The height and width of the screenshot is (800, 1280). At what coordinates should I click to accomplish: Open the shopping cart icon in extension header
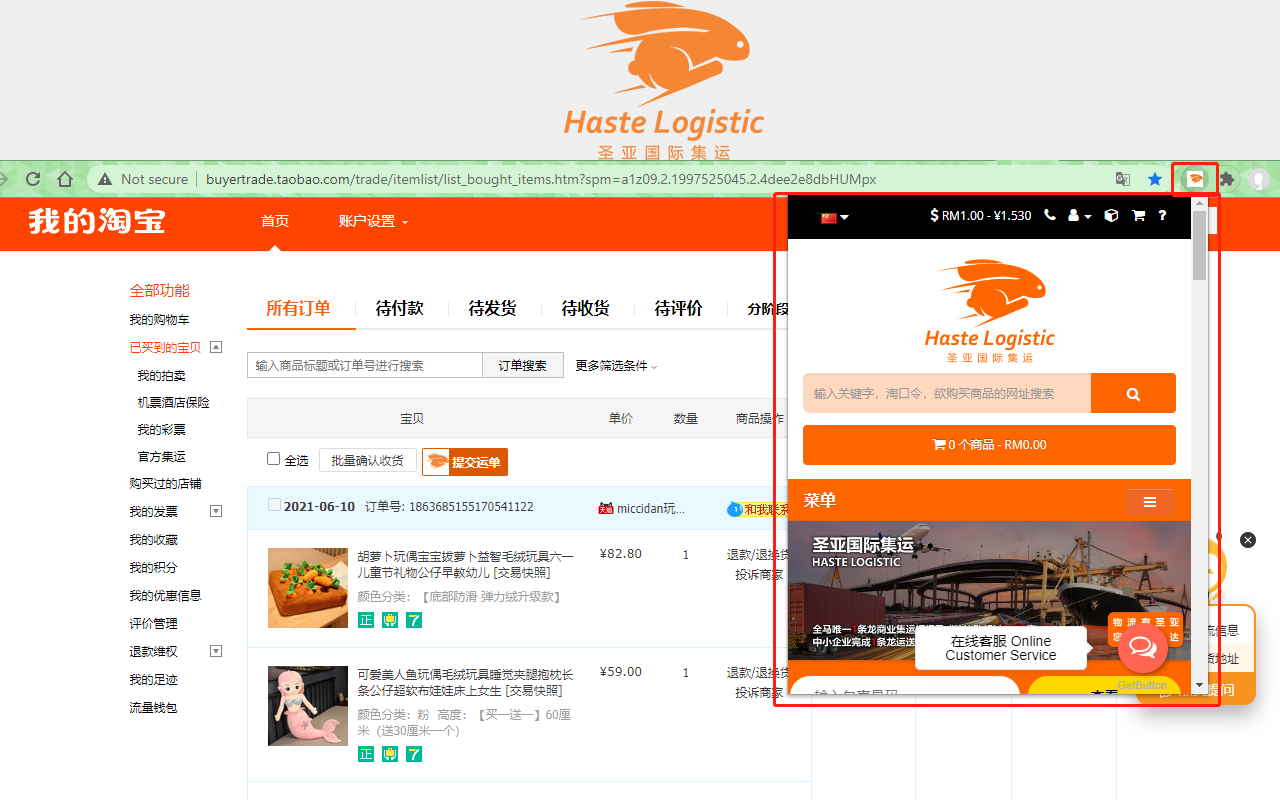click(x=1138, y=216)
